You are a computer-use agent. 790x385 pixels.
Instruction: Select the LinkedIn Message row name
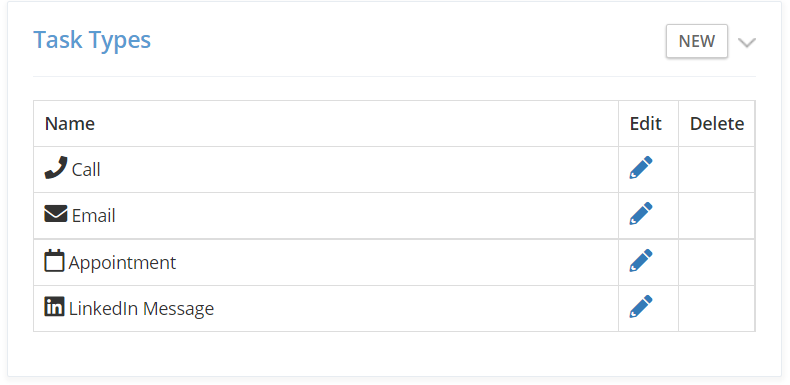(142, 309)
